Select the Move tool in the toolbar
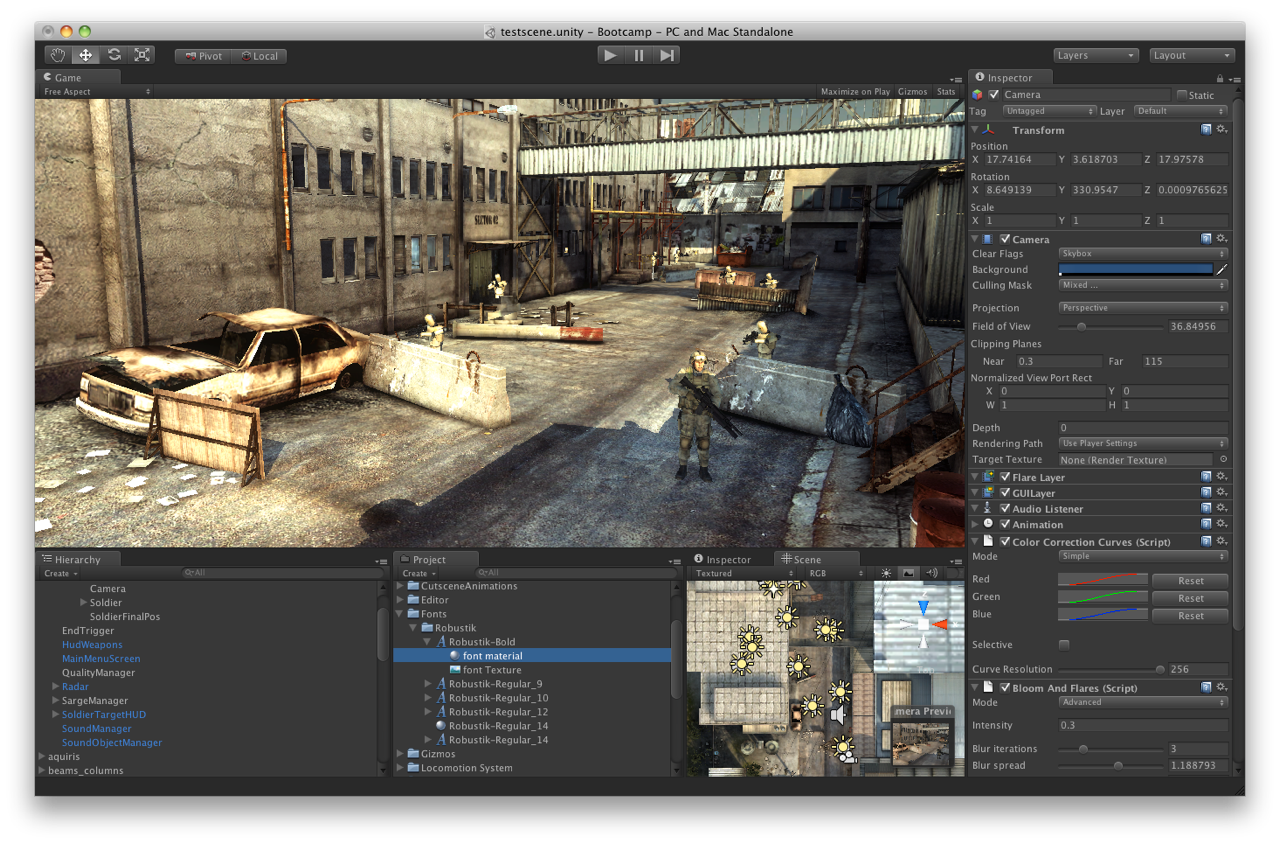This screenshot has height=844, width=1280. (x=85, y=54)
